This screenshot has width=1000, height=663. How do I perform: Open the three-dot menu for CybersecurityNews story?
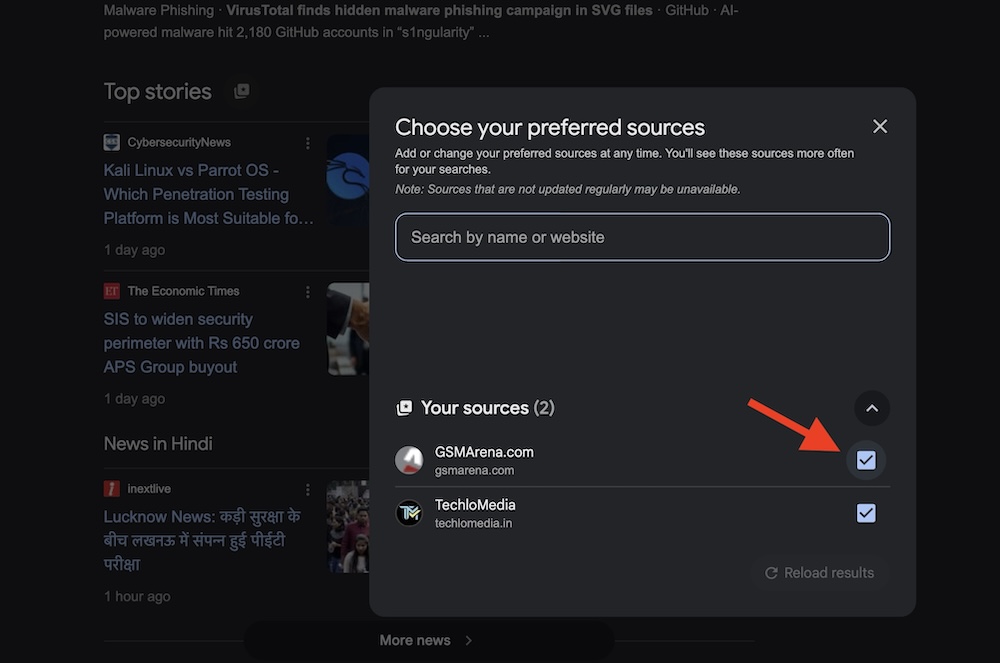coord(308,143)
